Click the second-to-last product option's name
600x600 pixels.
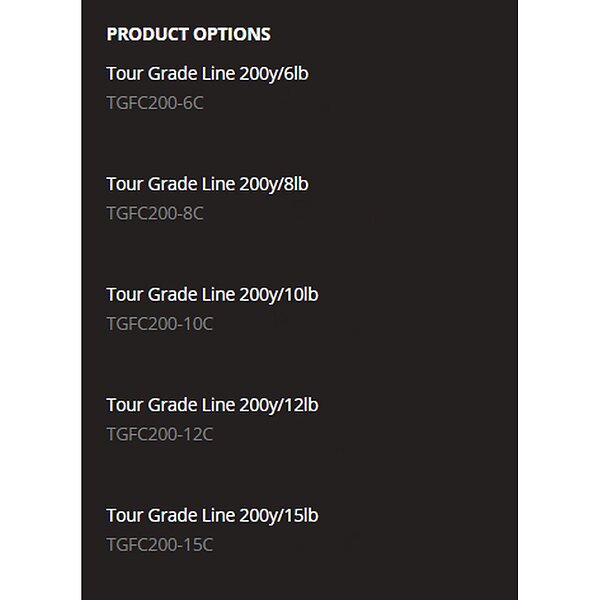212,405
